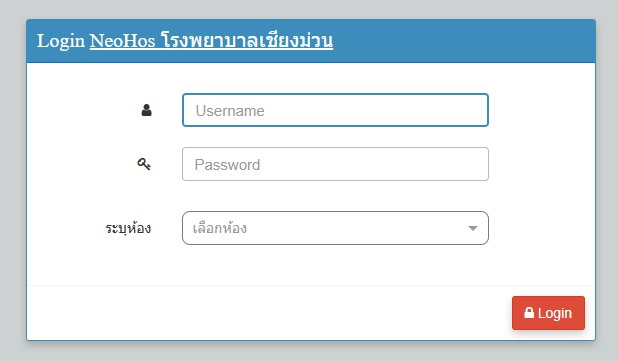Image resolution: width=618 pixels, height=361 pixels.
Task: Focus the Username input field
Action: [335, 110]
